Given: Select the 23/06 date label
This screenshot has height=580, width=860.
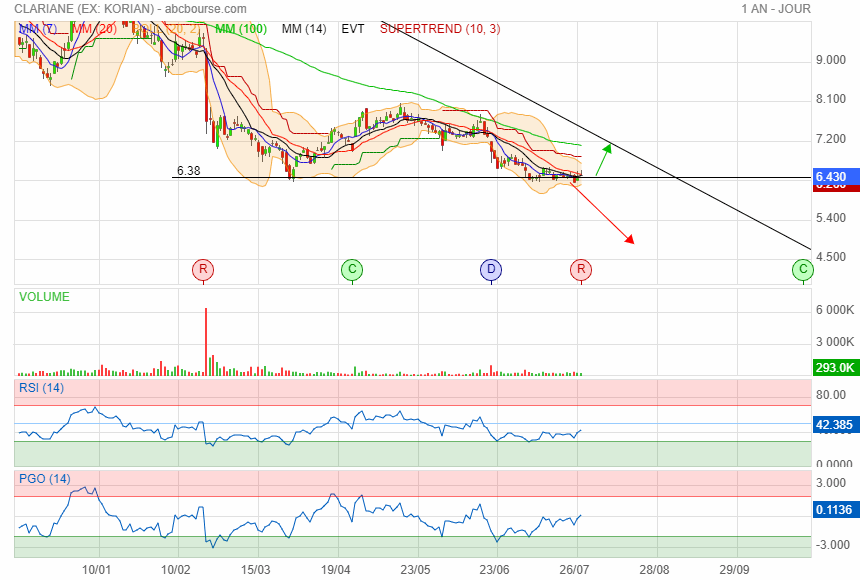Looking at the screenshot, I should click(x=495, y=570).
